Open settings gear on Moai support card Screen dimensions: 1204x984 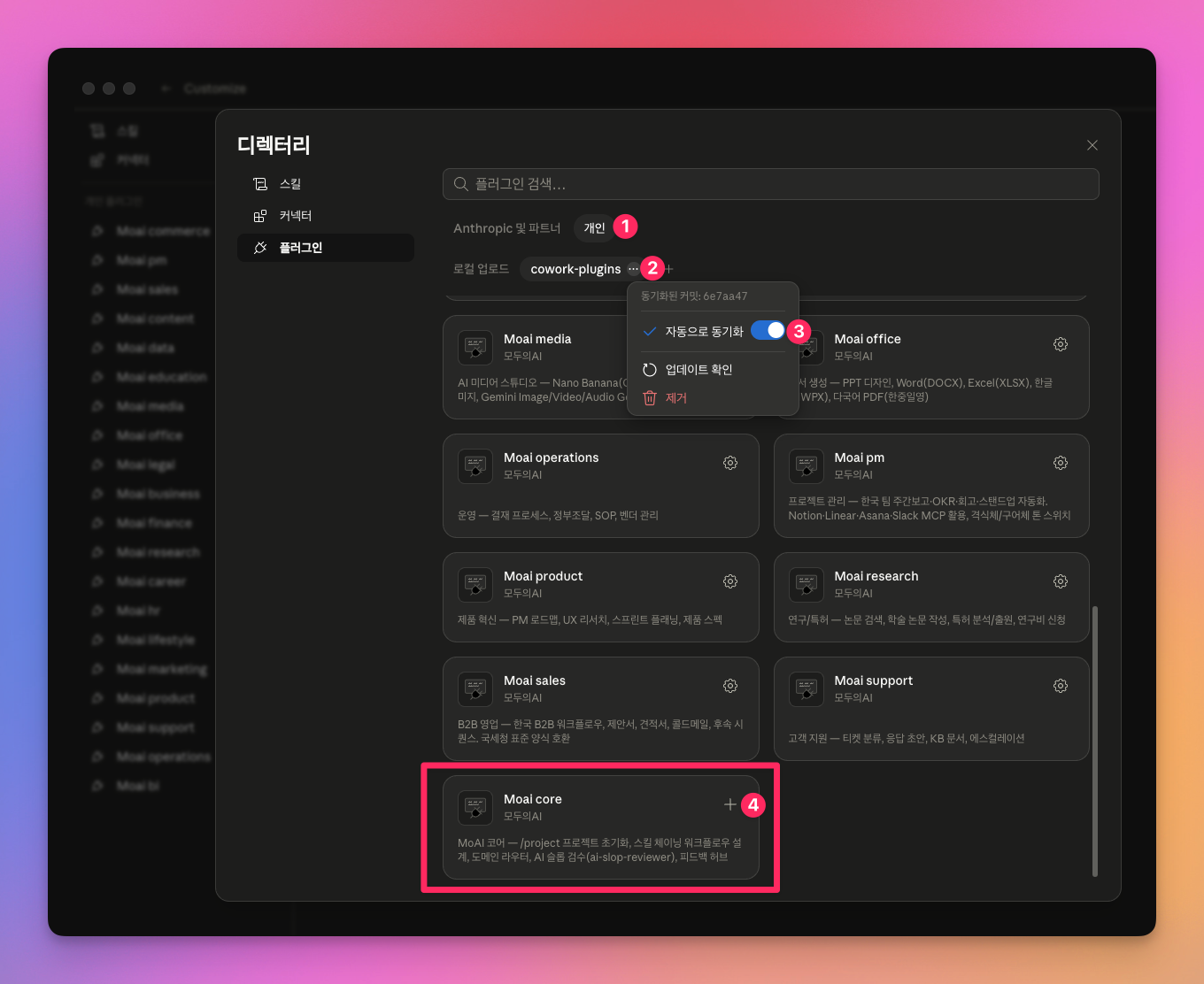[x=1061, y=686]
